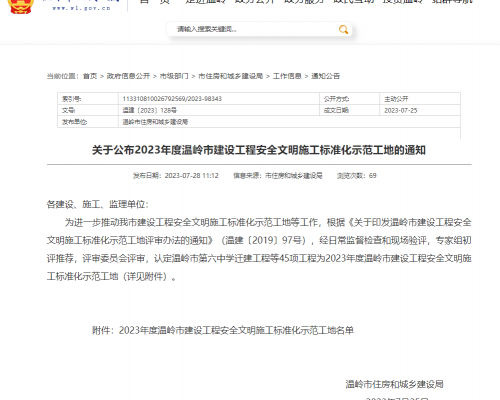Click the 浏览次数 69 view count
The image size is (500, 400).
tap(356, 176)
